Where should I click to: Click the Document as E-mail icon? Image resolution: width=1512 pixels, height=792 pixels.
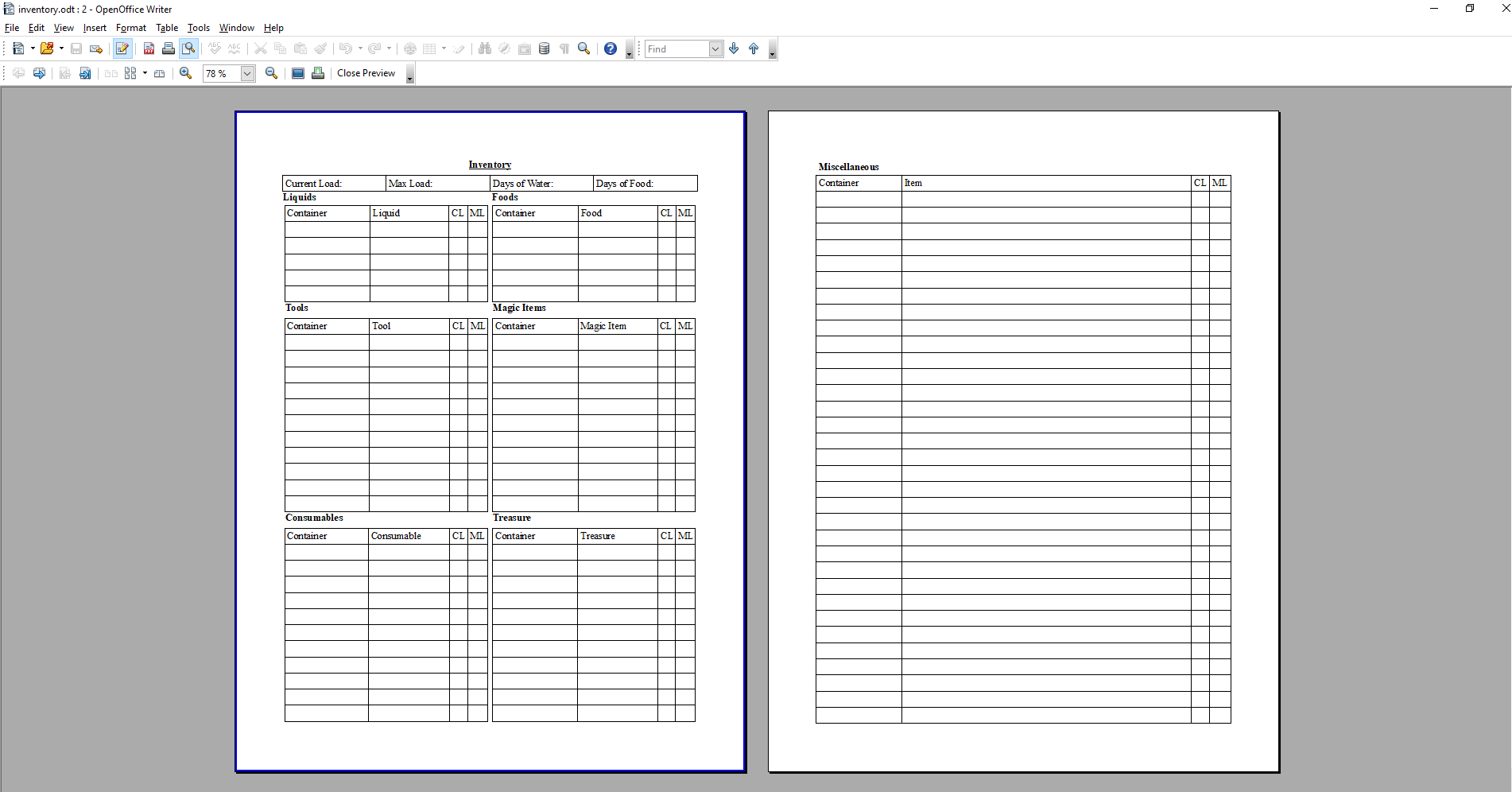[x=96, y=49]
